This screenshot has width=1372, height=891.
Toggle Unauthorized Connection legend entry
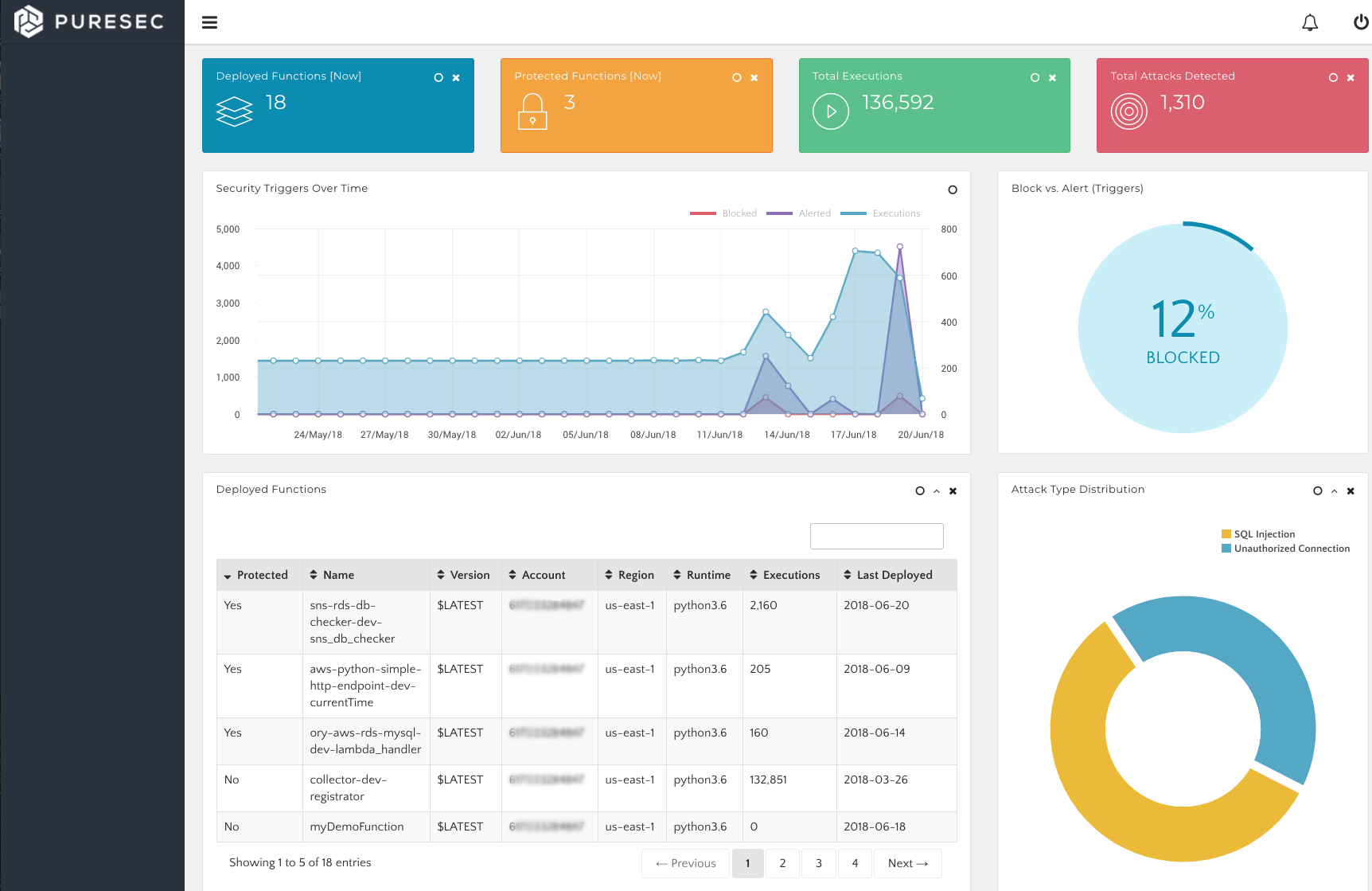coord(1285,549)
